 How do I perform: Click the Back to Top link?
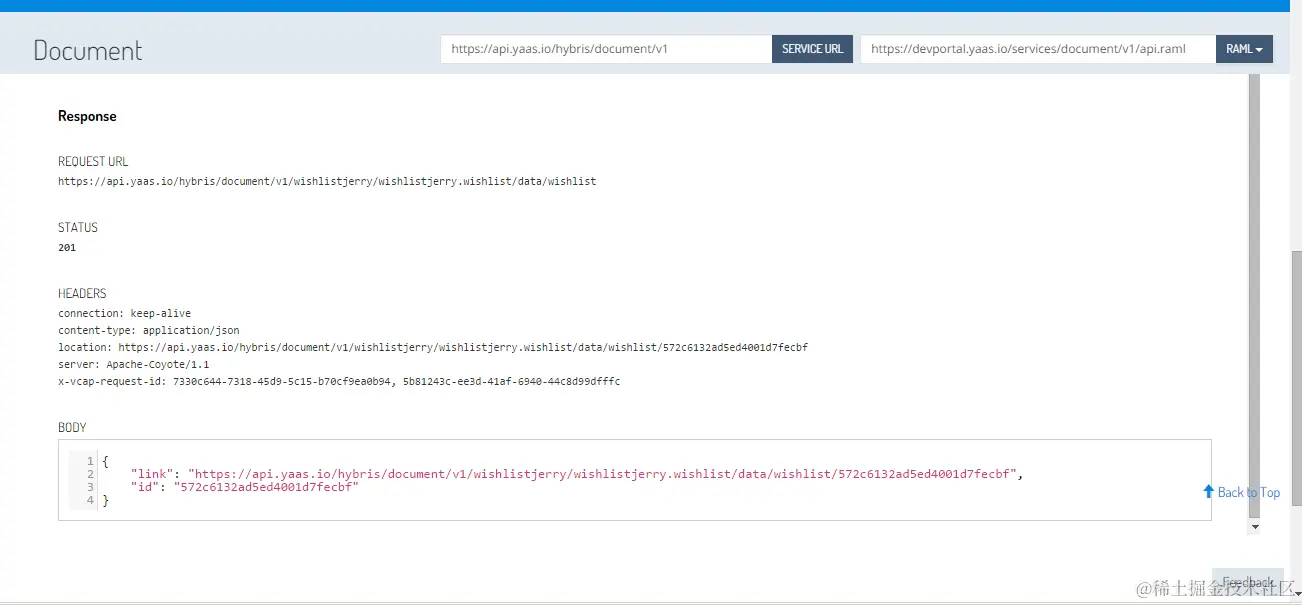tap(1248, 492)
